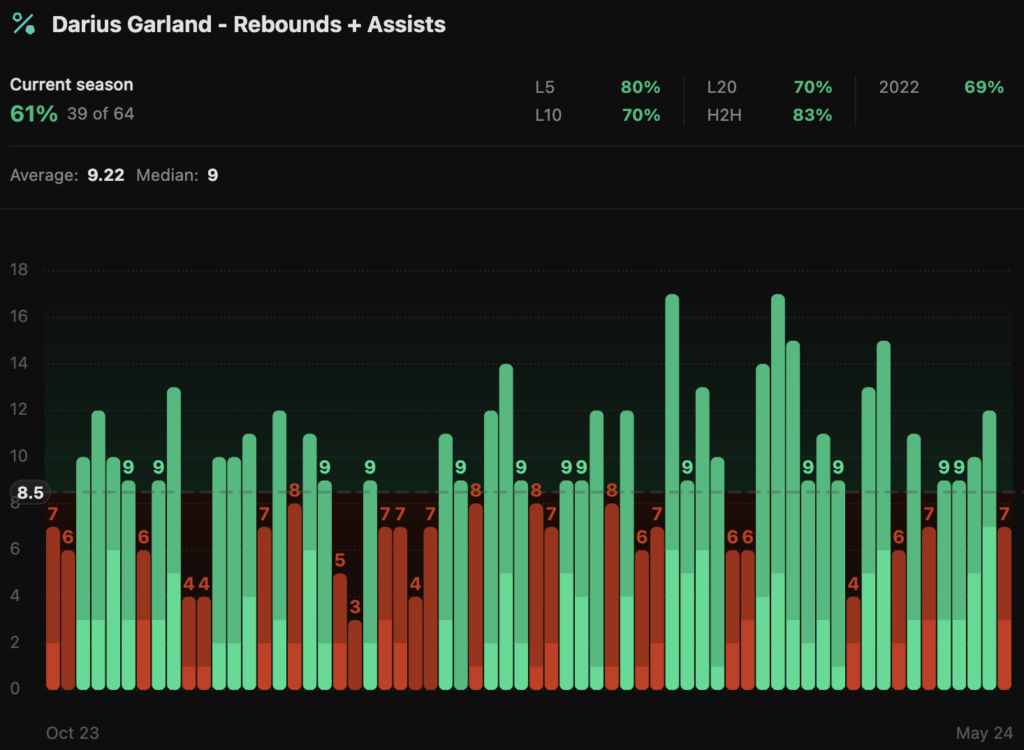Select the 8.5 line threshold badge
The height and width of the screenshot is (750, 1024).
click(x=30, y=493)
